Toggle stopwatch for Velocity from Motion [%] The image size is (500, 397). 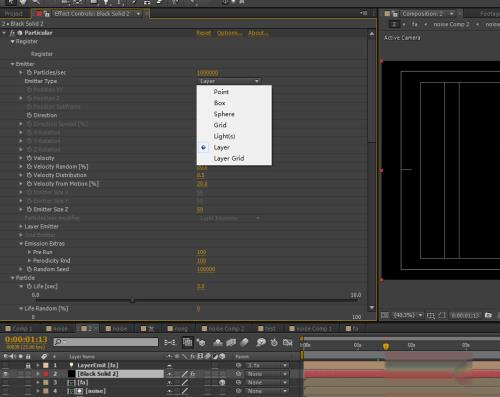click(29, 184)
